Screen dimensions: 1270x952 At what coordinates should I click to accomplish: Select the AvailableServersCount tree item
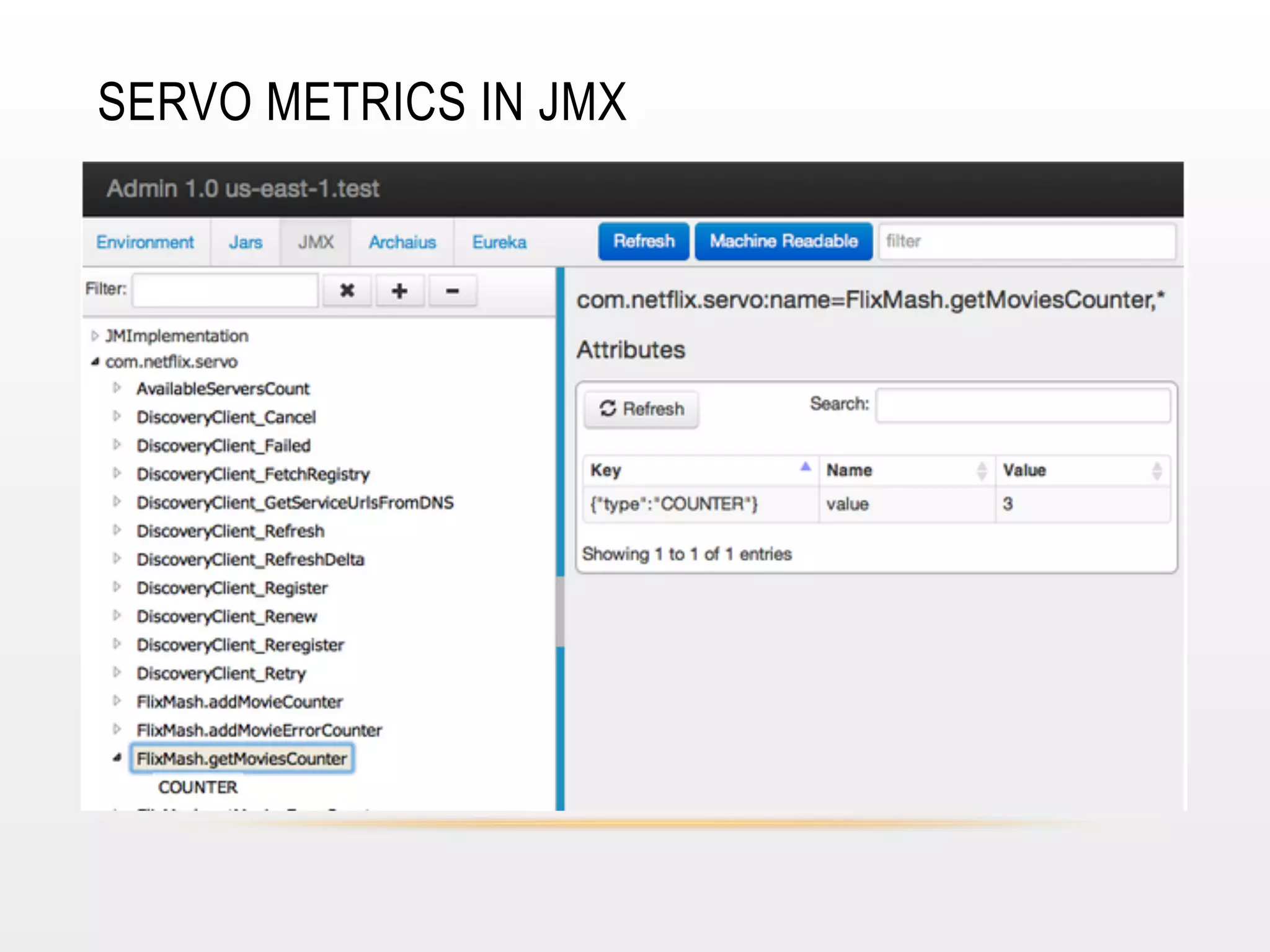[223, 389]
